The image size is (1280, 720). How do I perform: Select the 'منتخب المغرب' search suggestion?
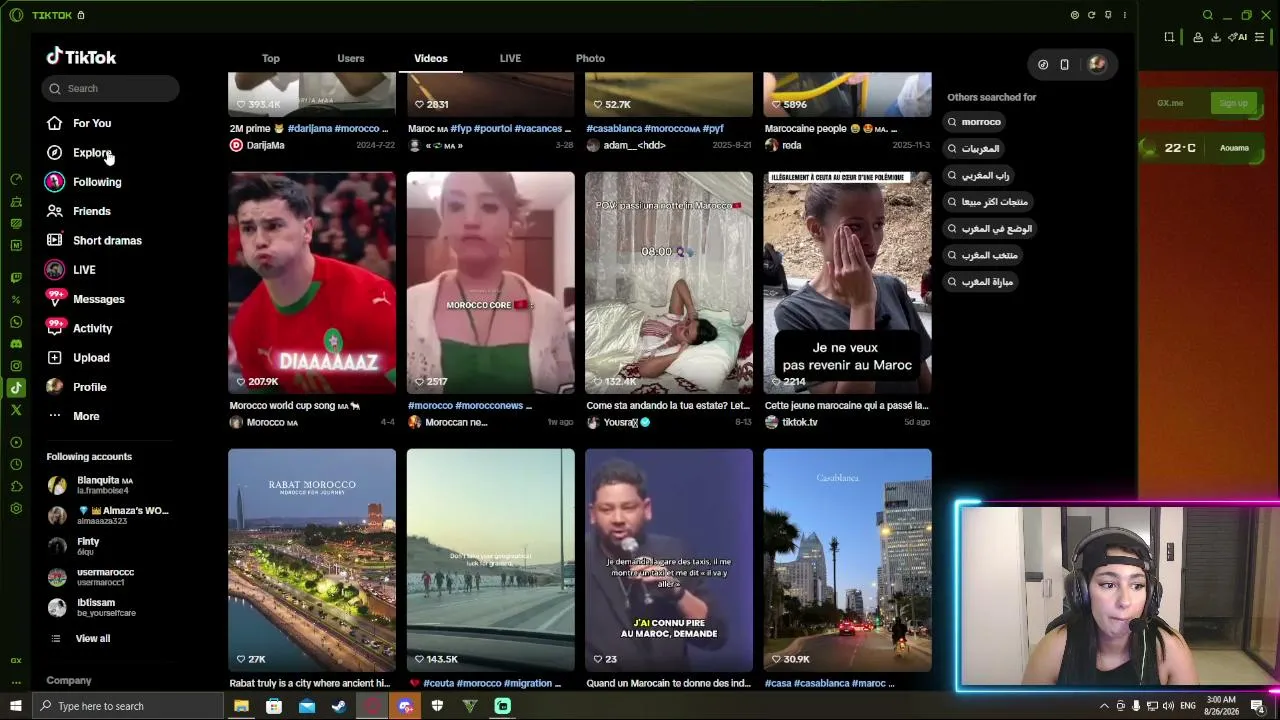point(984,255)
